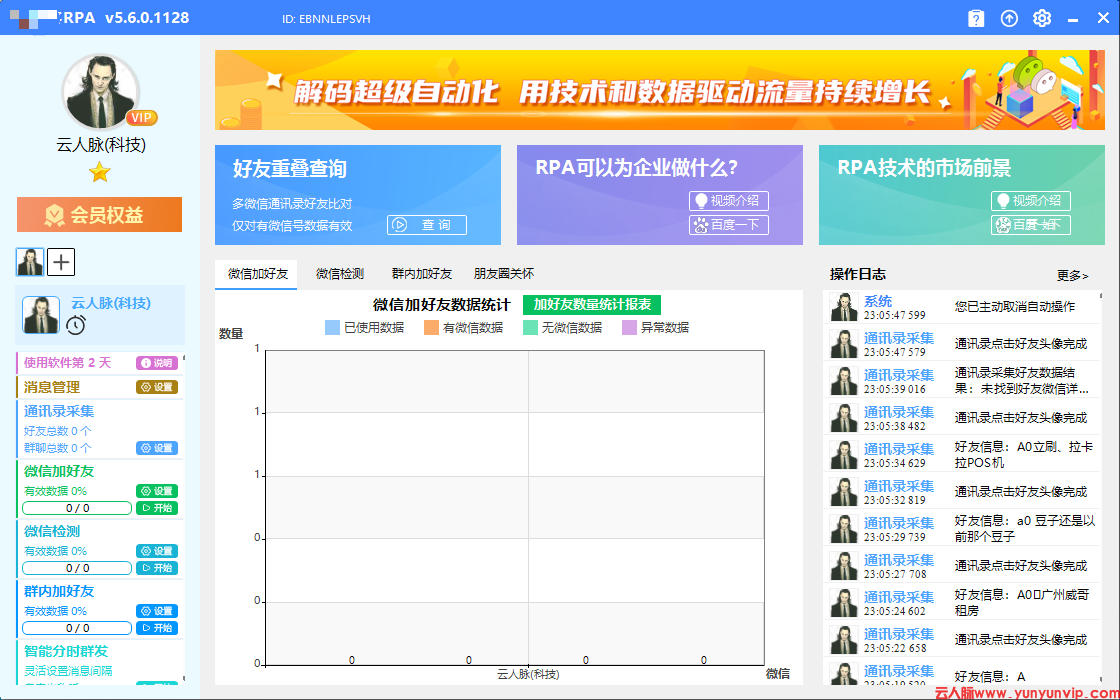Click 云人脉(科技) chart x-axis label
The image size is (1120, 700).
pos(528,674)
